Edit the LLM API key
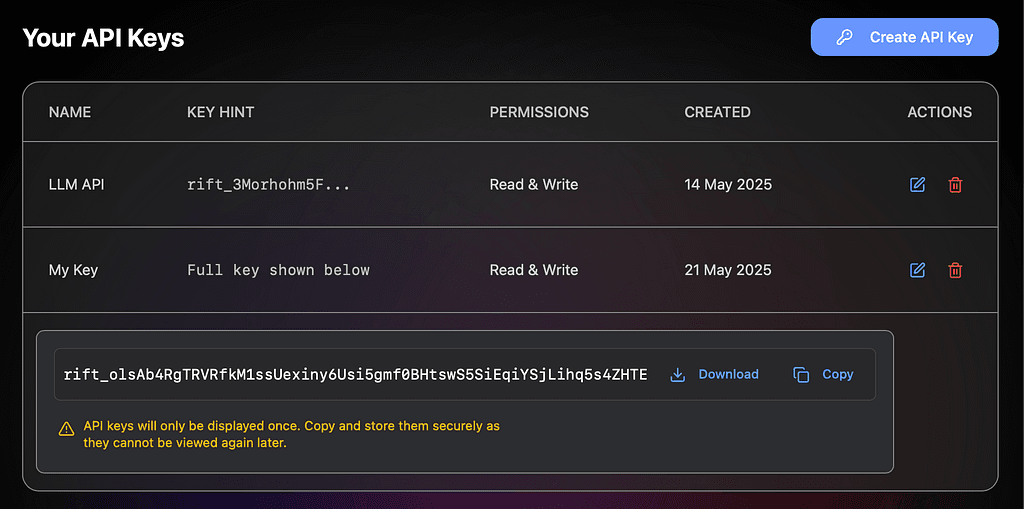This screenshot has height=509, width=1024. [x=918, y=185]
